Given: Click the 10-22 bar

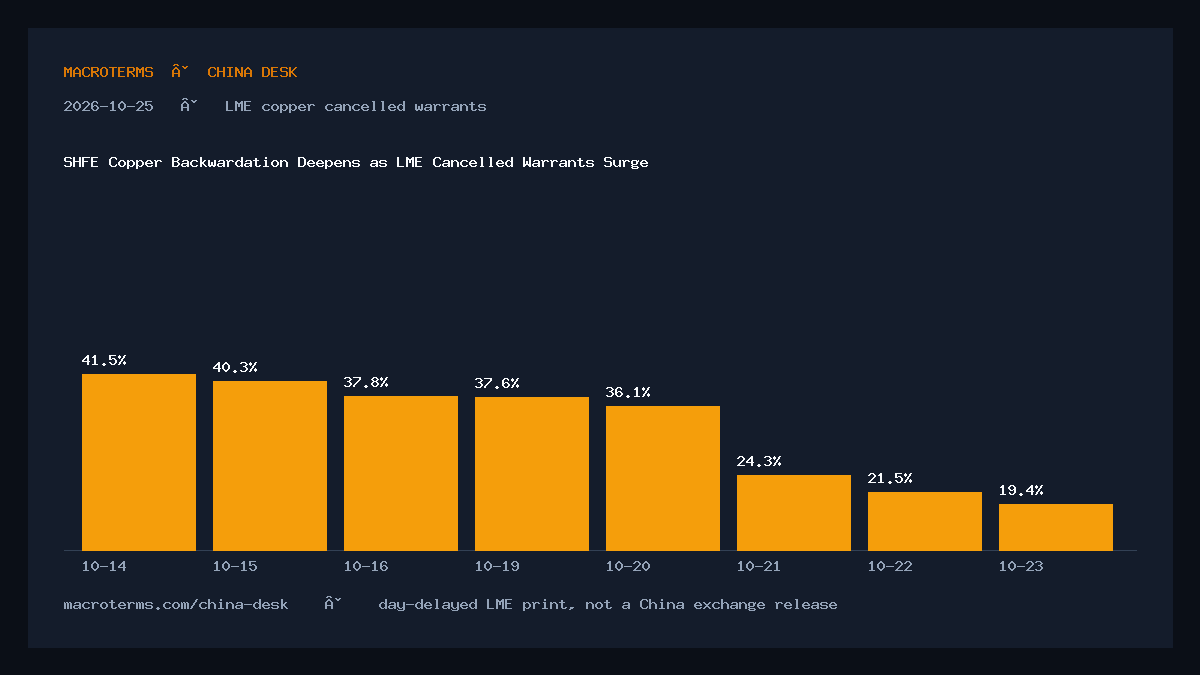Looking at the screenshot, I should pos(925,521).
